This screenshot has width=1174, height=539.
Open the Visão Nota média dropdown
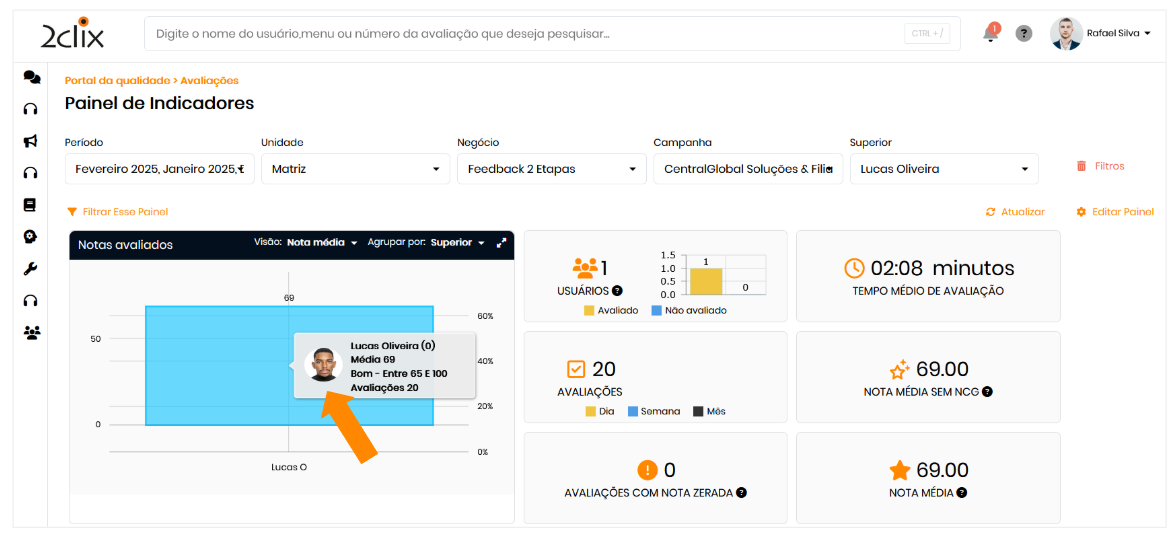321,243
